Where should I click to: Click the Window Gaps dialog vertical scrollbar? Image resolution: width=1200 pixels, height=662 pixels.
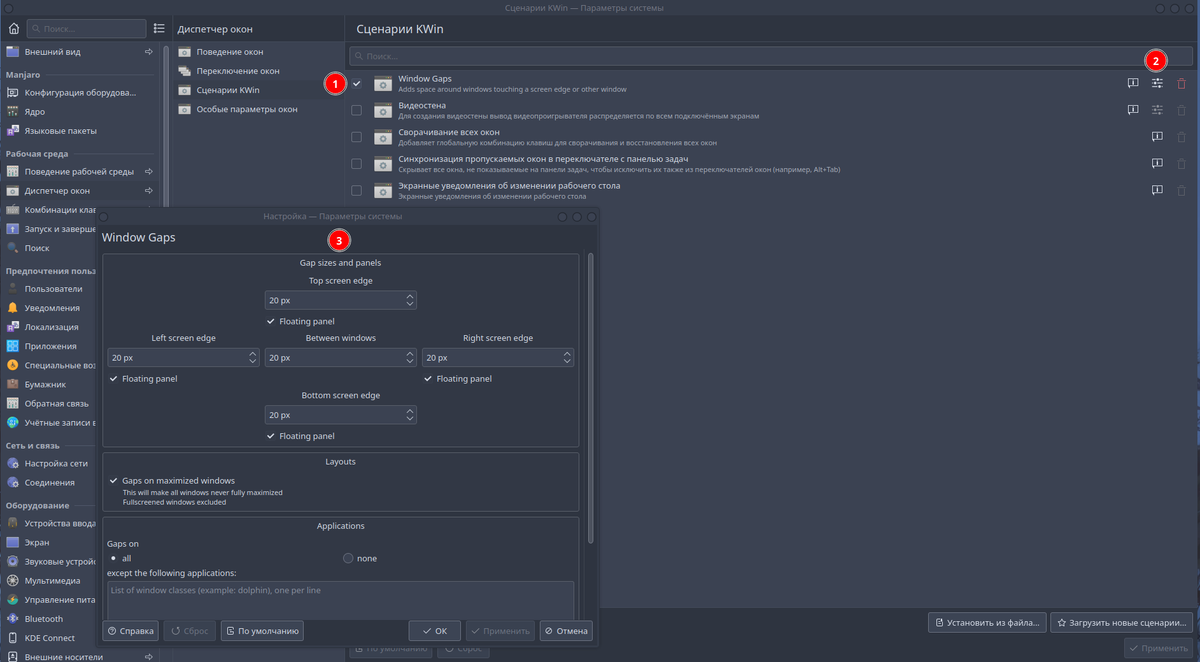pyautogui.click(x=590, y=400)
